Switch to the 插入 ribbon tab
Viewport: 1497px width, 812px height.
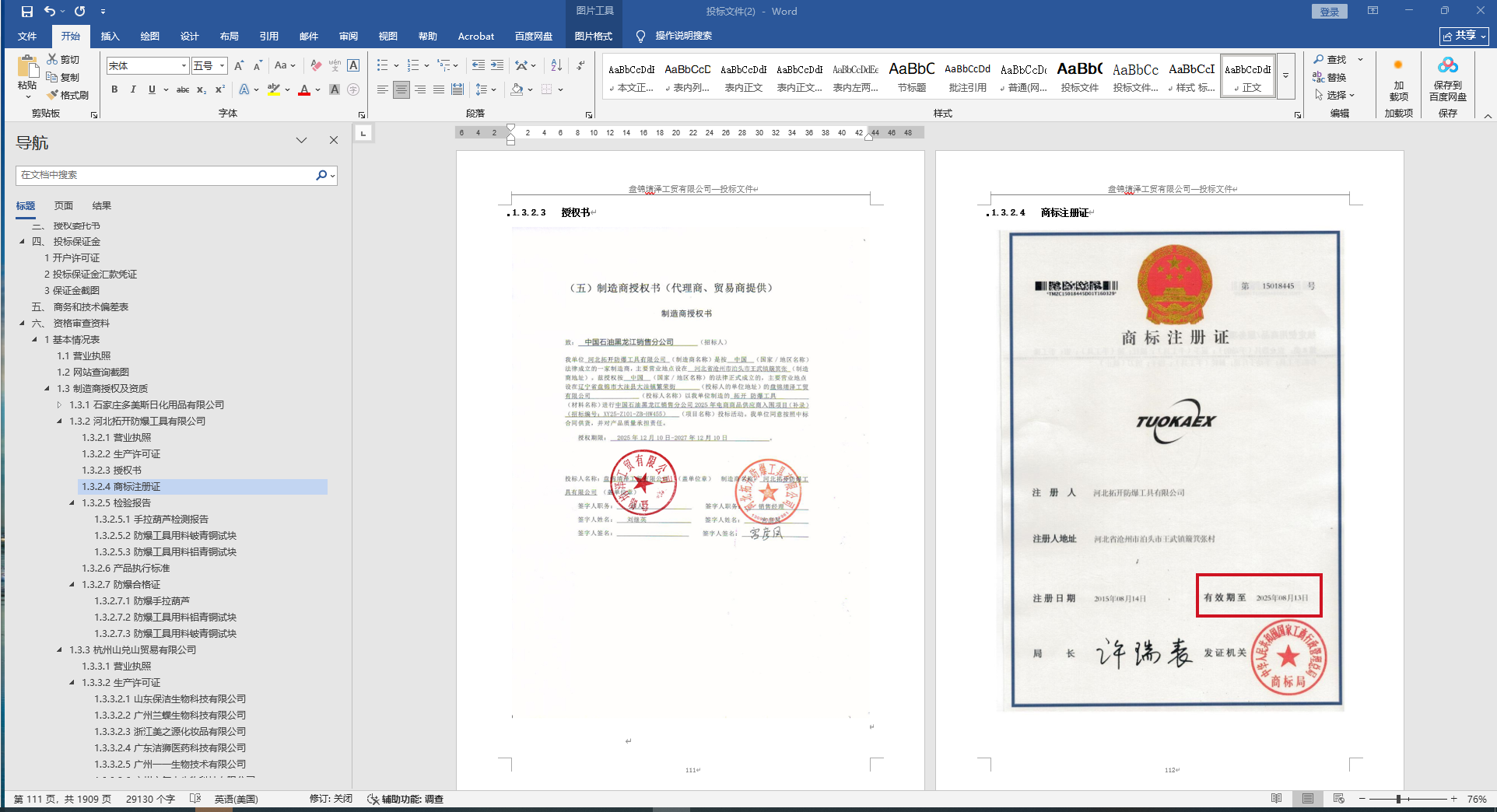click(110, 37)
